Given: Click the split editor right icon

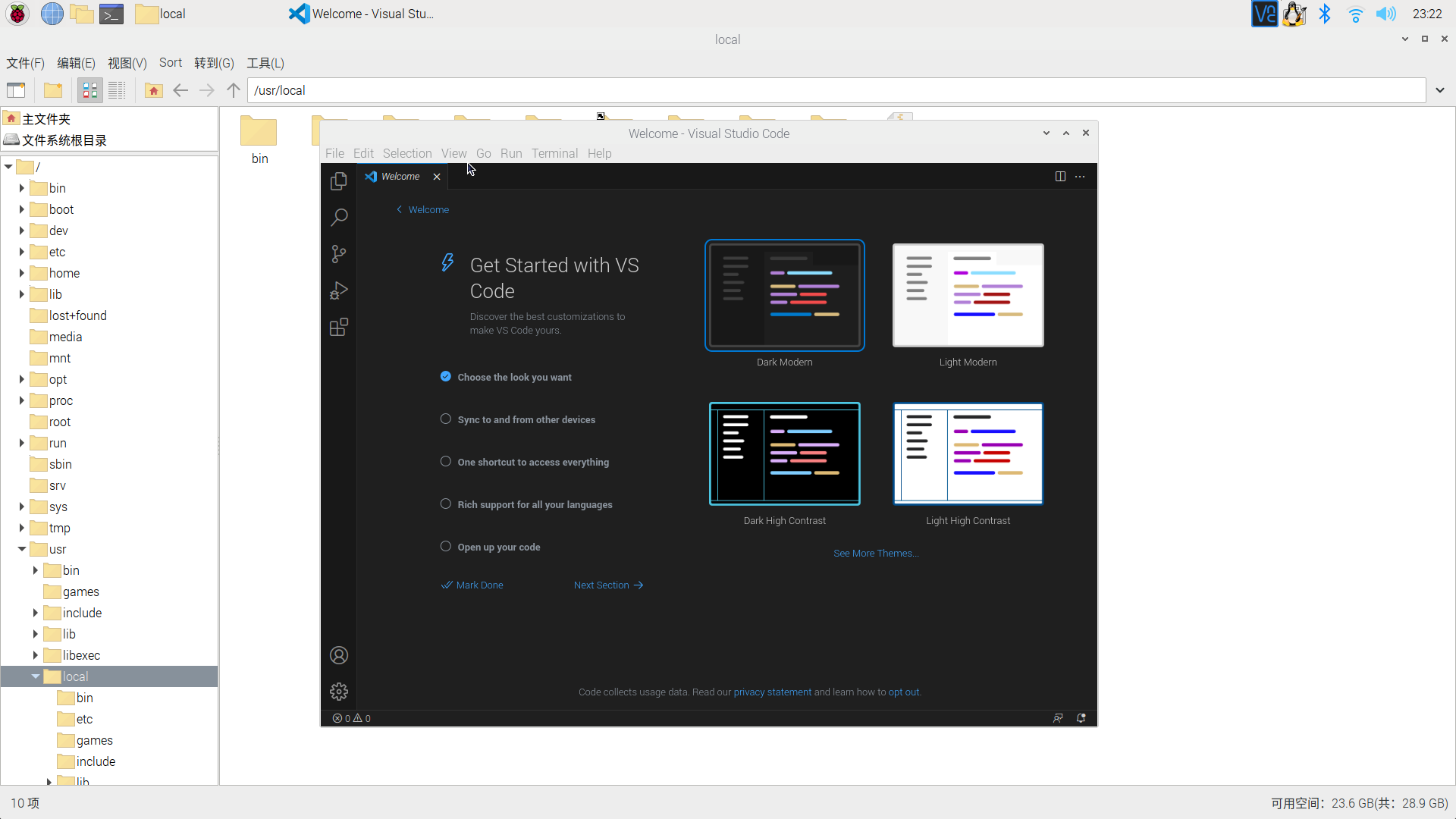Looking at the screenshot, I should (1060, 177).
